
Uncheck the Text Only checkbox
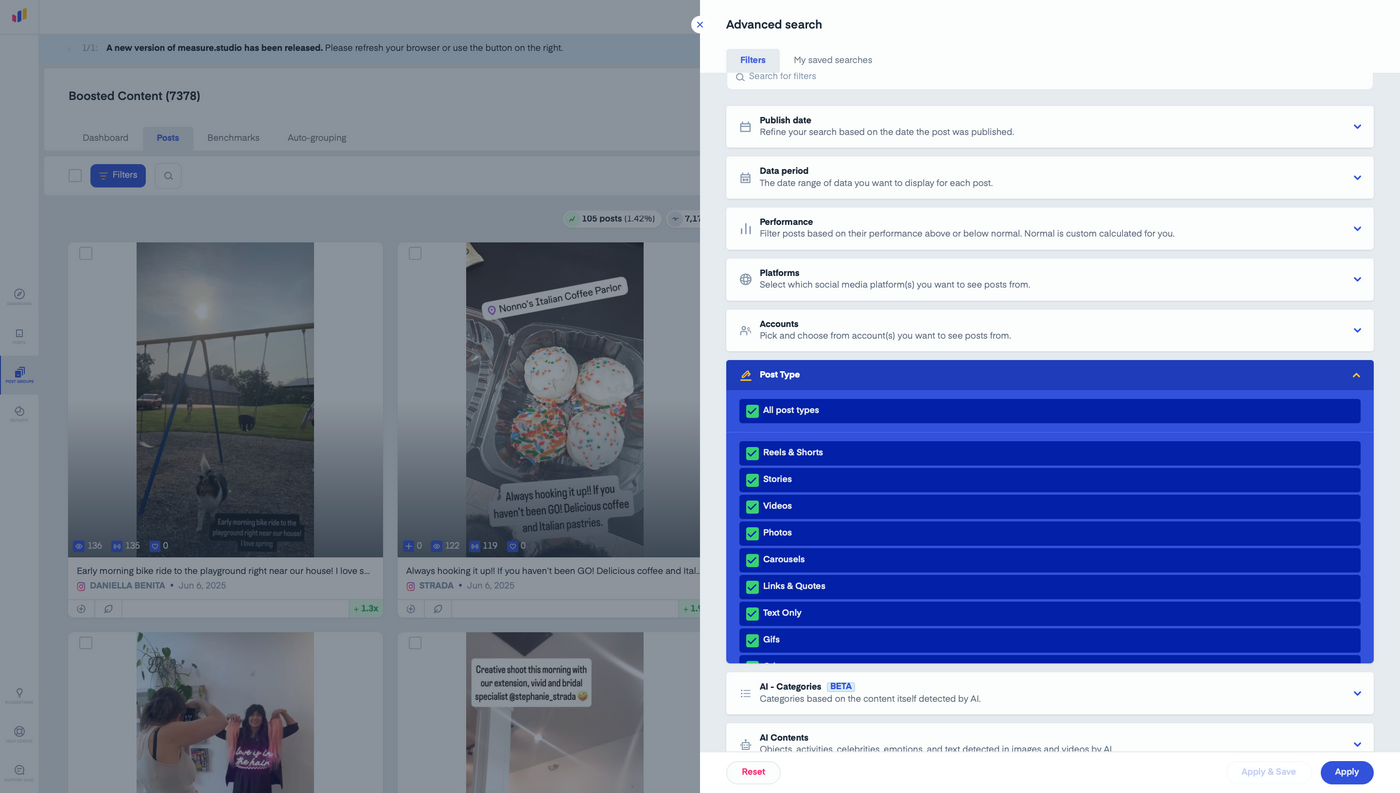click(x=752, y=613)
